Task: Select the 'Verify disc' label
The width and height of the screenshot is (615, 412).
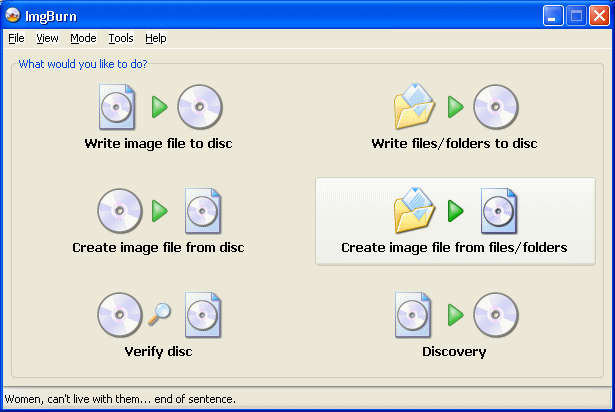Action: pyautogui.click(x=158, y=352)
